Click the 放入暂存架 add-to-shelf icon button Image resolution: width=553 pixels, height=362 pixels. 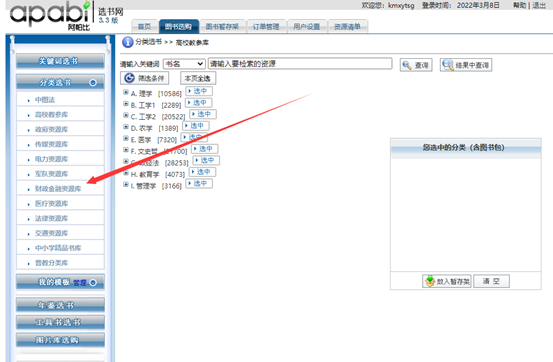(447, 281)
